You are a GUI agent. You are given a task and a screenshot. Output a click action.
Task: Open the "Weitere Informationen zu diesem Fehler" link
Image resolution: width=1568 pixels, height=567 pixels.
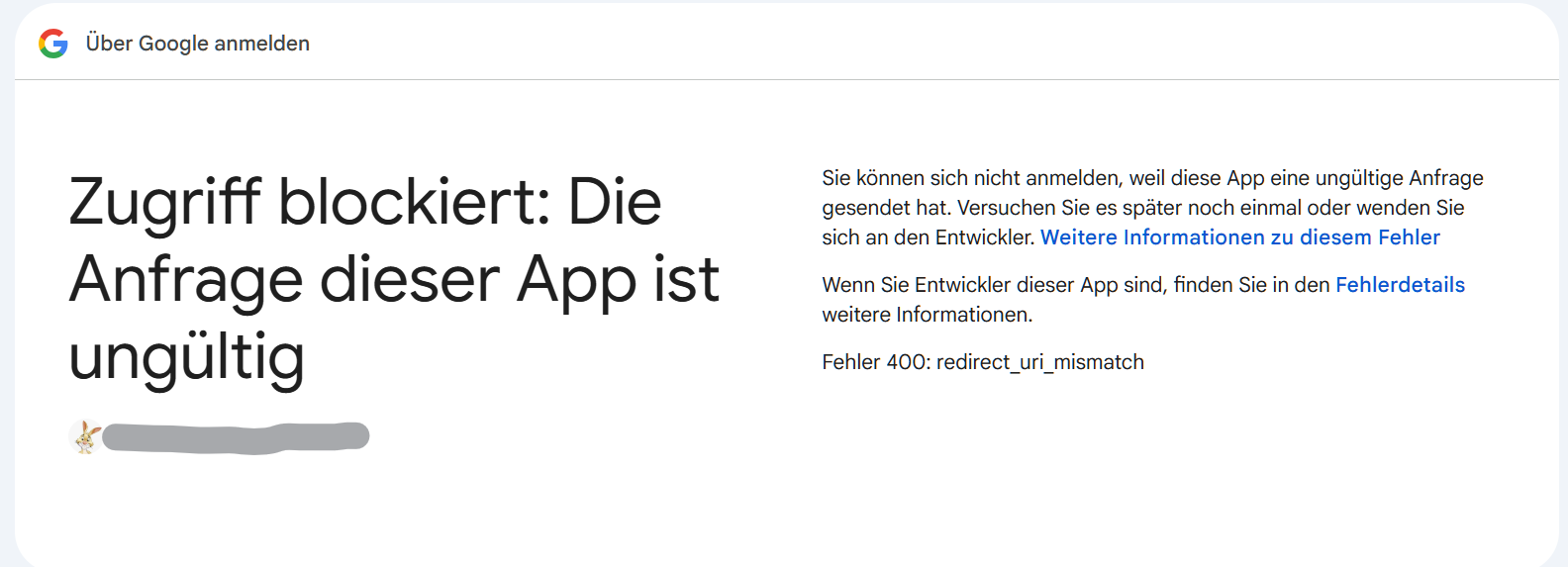pyautogui.click(x=1239, y=237)
